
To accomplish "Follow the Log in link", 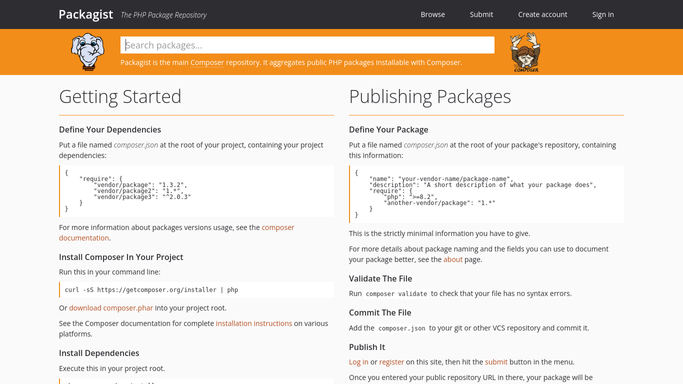I will point(358,362).
